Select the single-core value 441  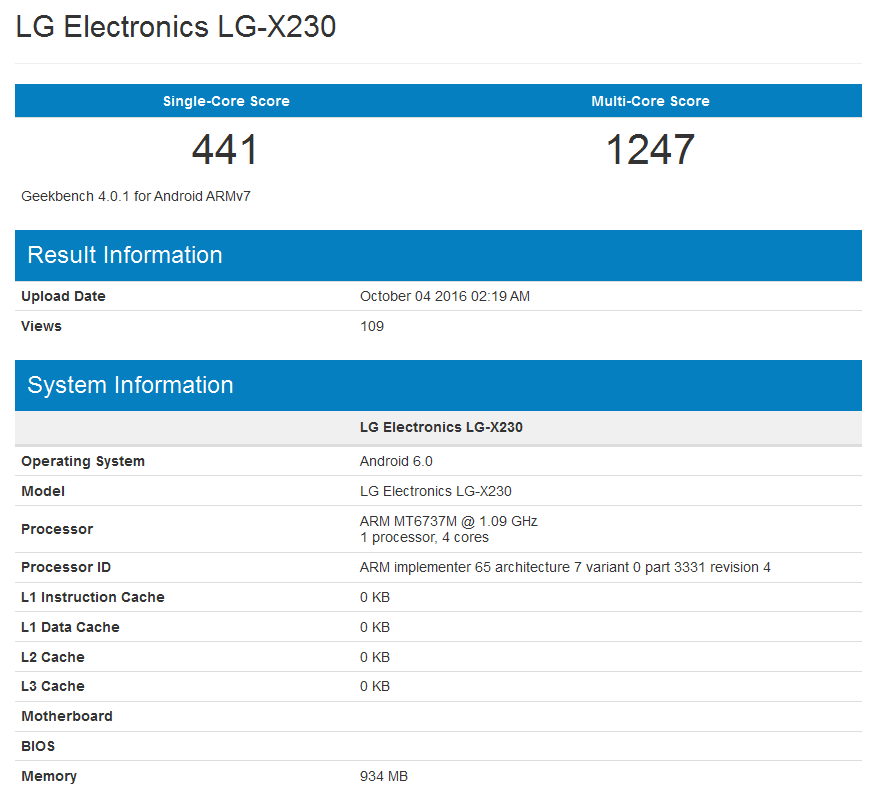[225, 150]
